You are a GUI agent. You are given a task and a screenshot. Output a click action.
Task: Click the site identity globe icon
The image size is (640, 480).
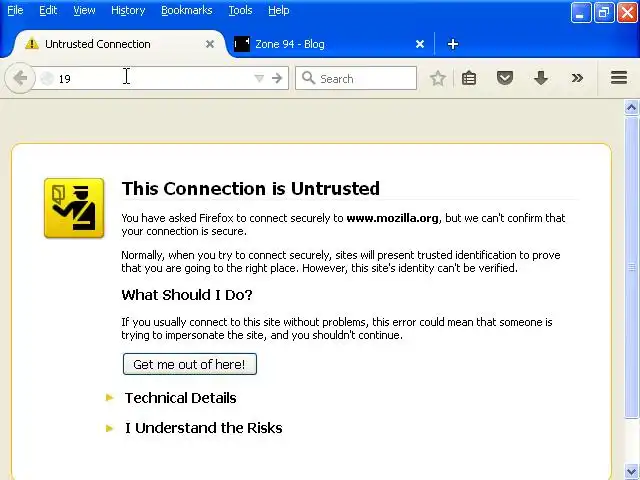tap(47, 78)
